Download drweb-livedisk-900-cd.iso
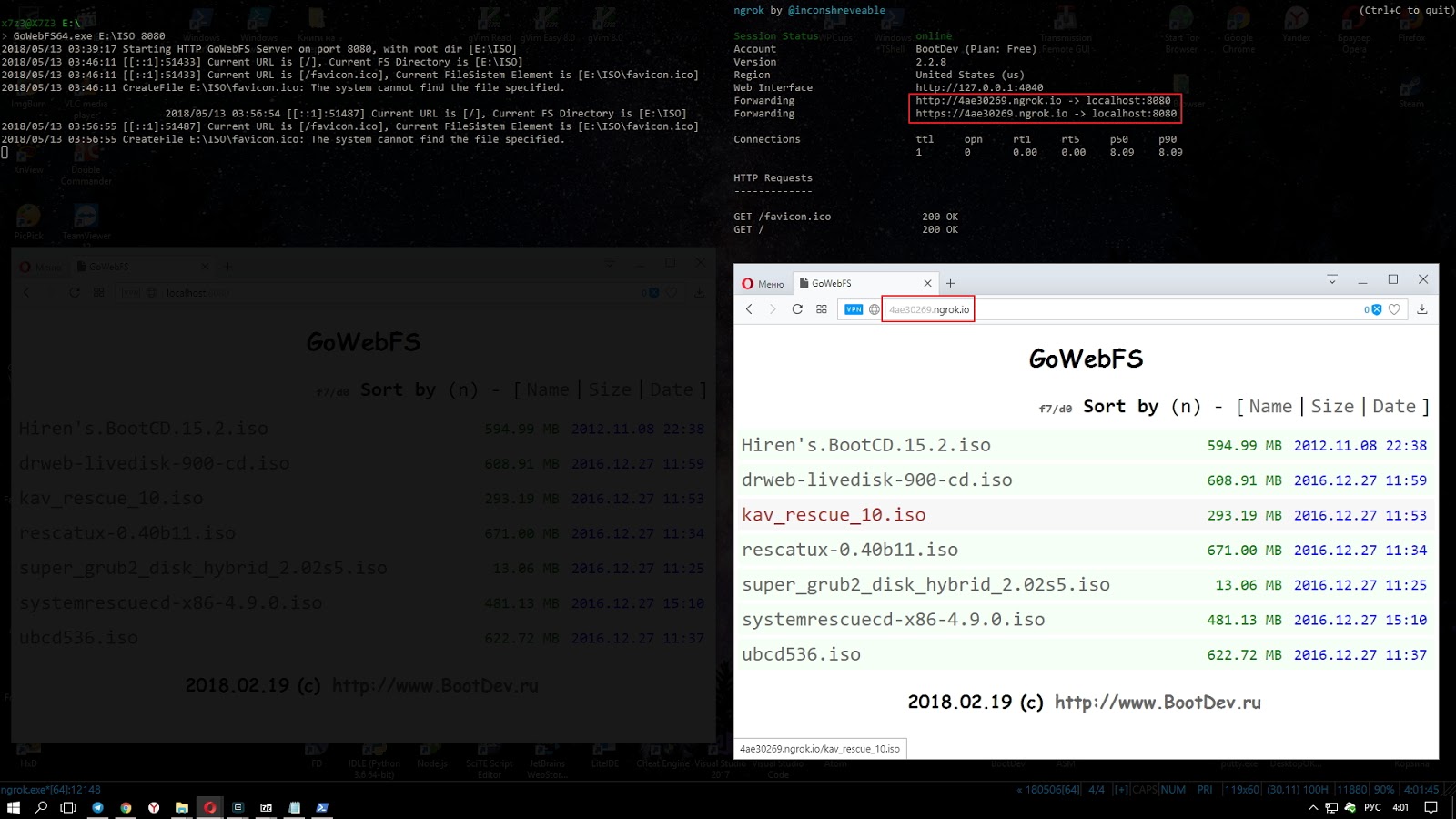 coord(877,480)
